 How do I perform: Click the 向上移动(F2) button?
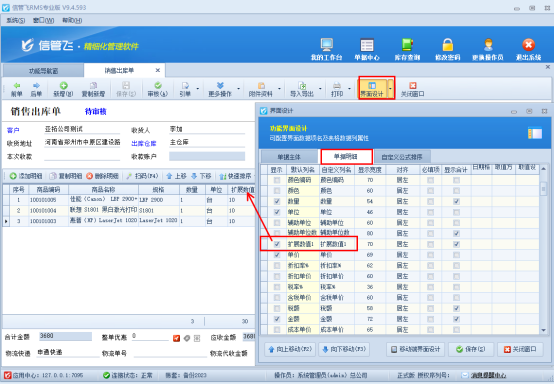click(x=290, y=349)
